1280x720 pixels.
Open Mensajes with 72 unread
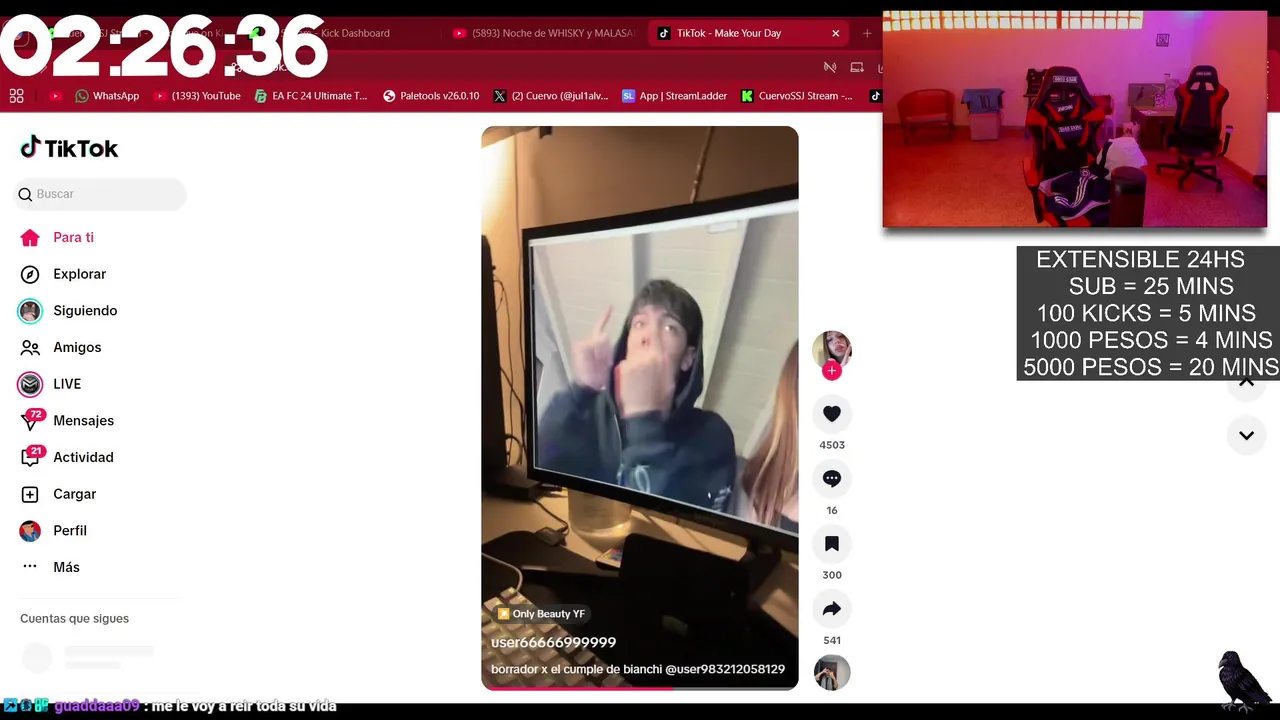coord(67,421)
